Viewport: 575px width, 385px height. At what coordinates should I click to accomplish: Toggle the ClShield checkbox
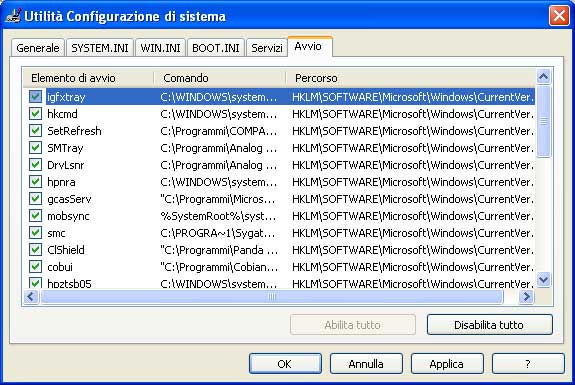pos(35,250)
